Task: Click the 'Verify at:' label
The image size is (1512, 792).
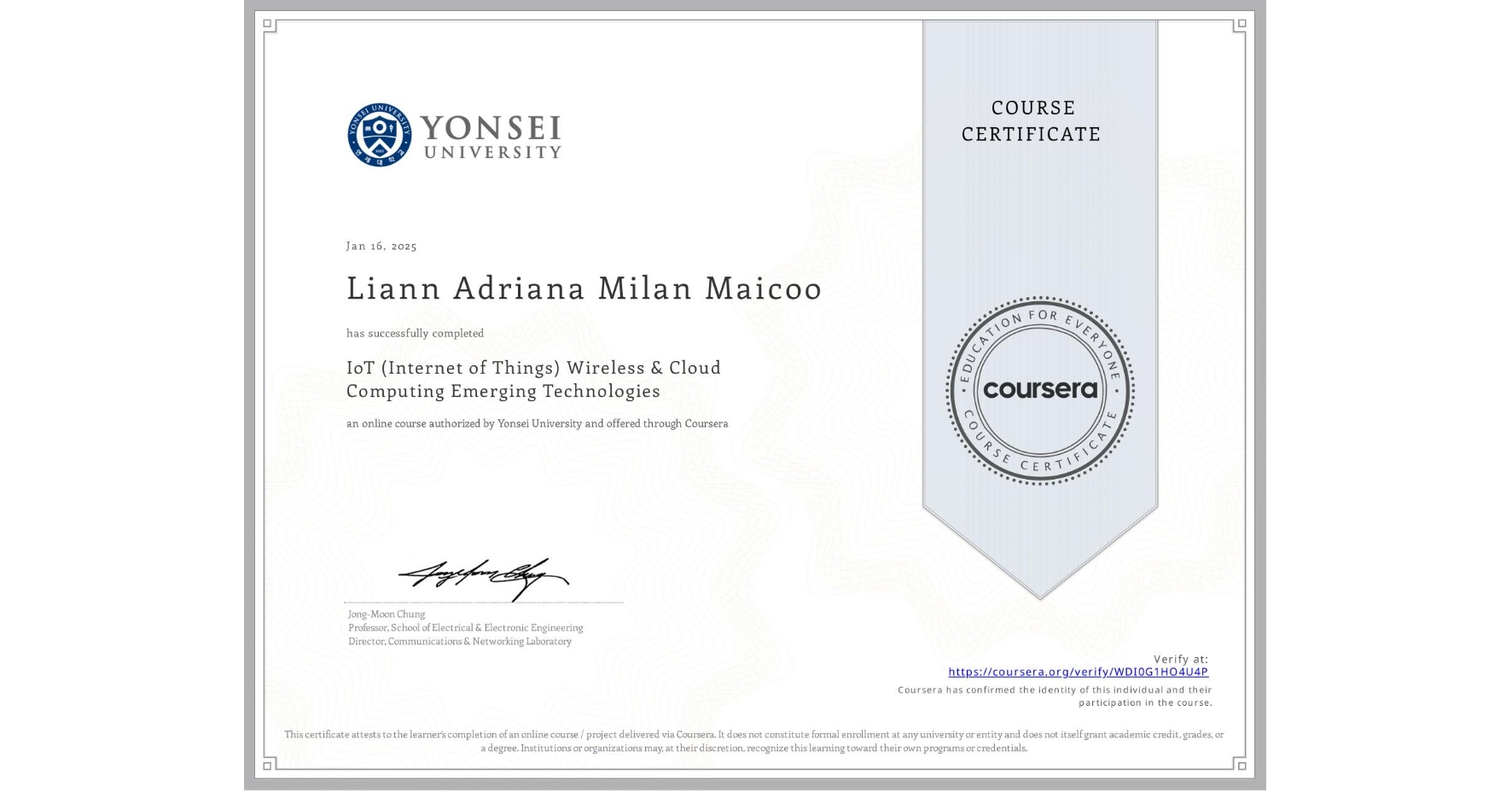Action: 1181,659
